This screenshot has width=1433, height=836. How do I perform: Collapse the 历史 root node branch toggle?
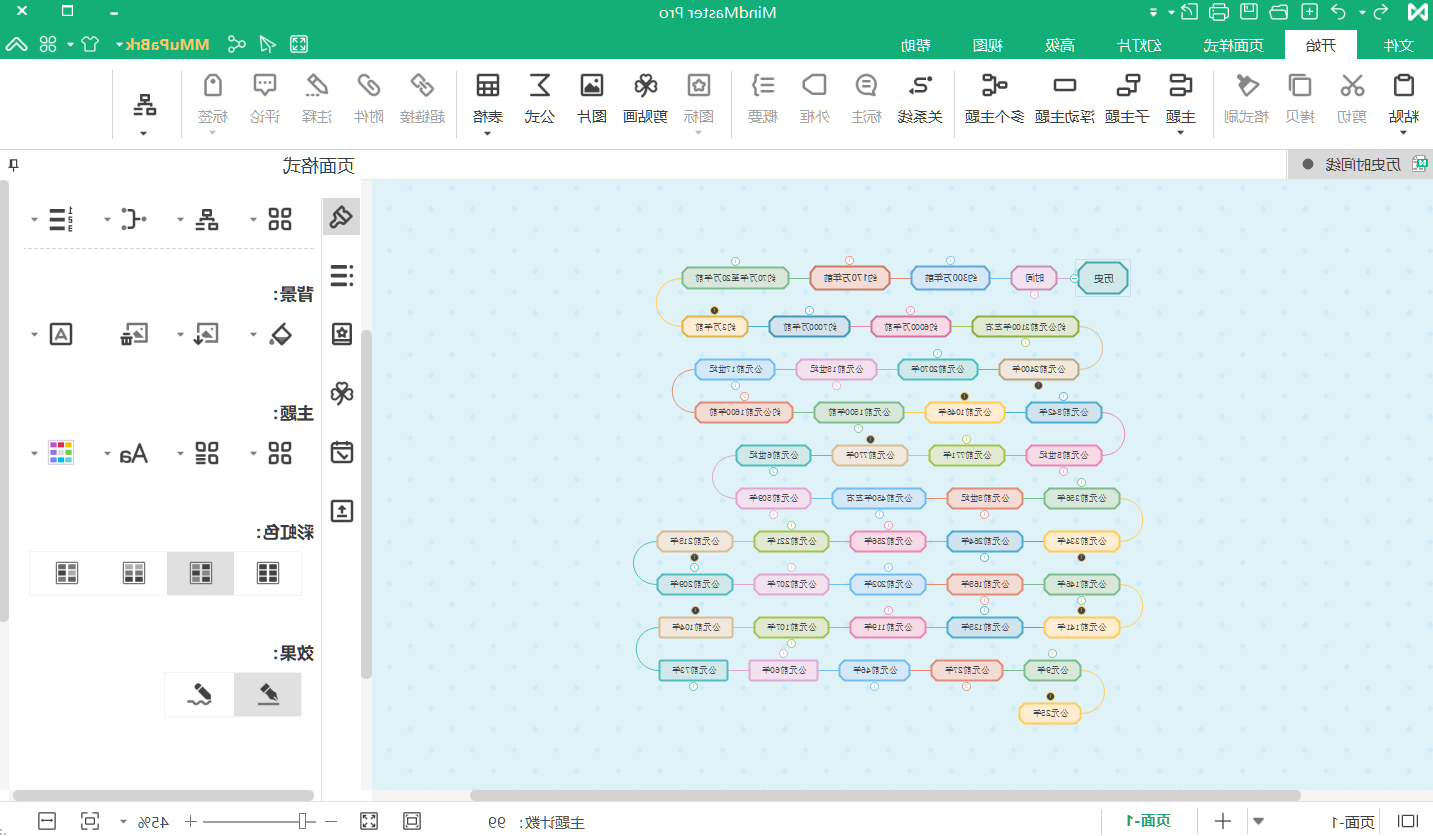(1074, 279)
